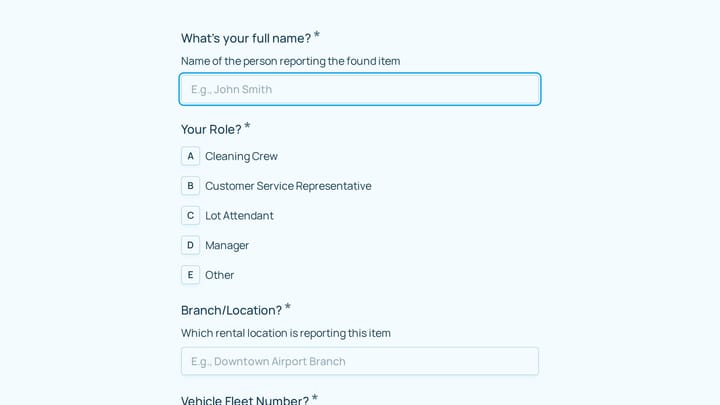This screenshot has height=405, width=720.
Task: Select the Manager role label
Action: coord(227,246)
